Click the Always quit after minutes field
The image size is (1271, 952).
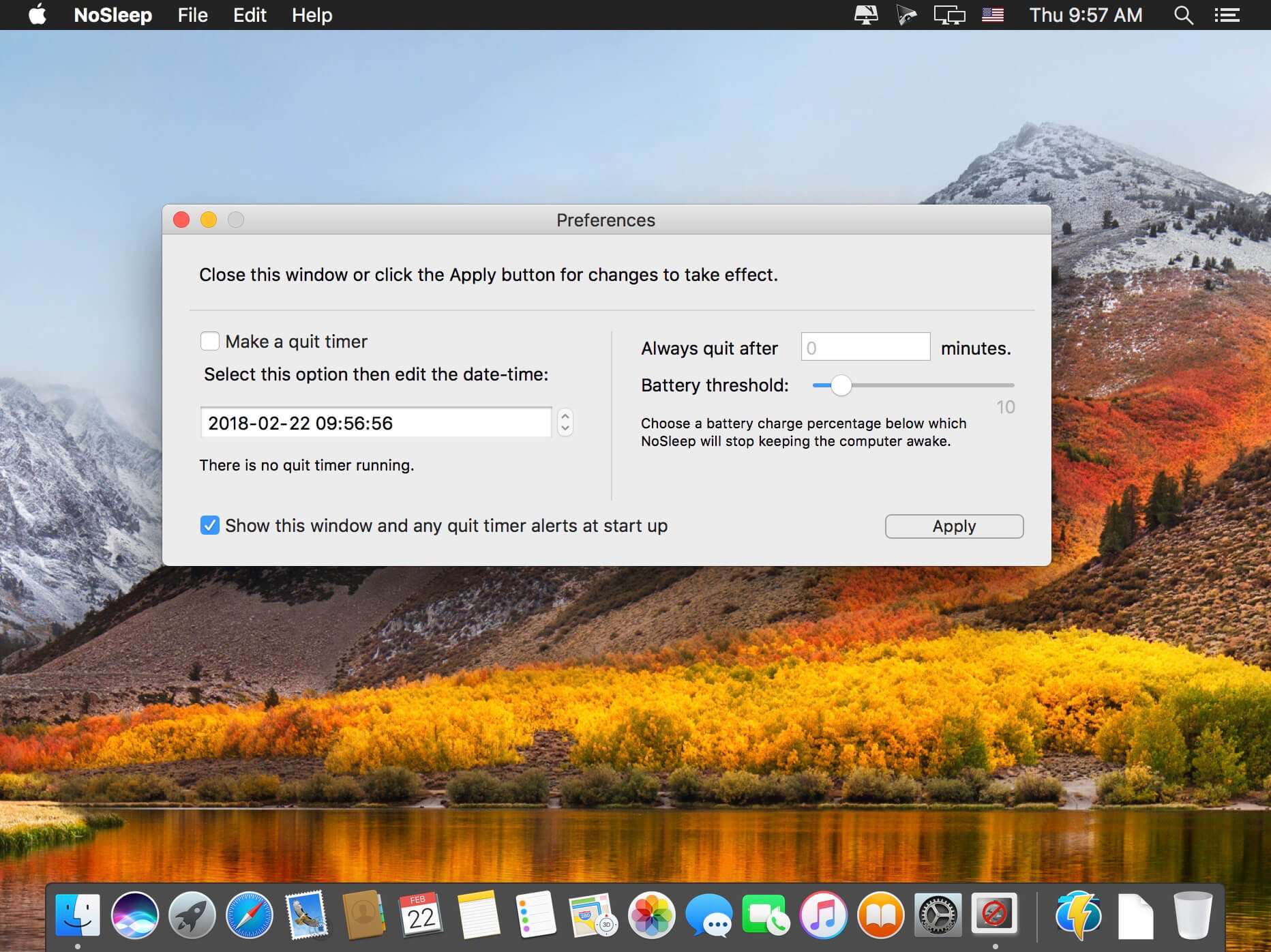(865, 347)
